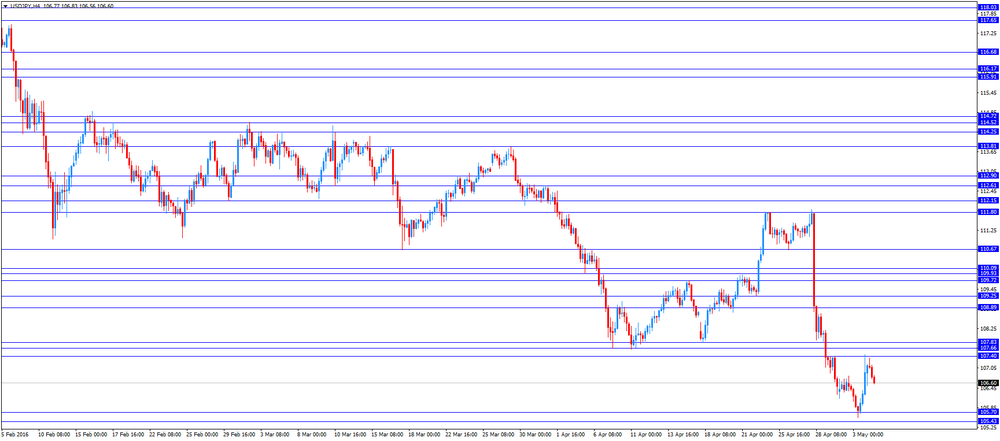Click the 108.25 price scale value
Viewport: 1000px width, 441px height.
(989, 329)
